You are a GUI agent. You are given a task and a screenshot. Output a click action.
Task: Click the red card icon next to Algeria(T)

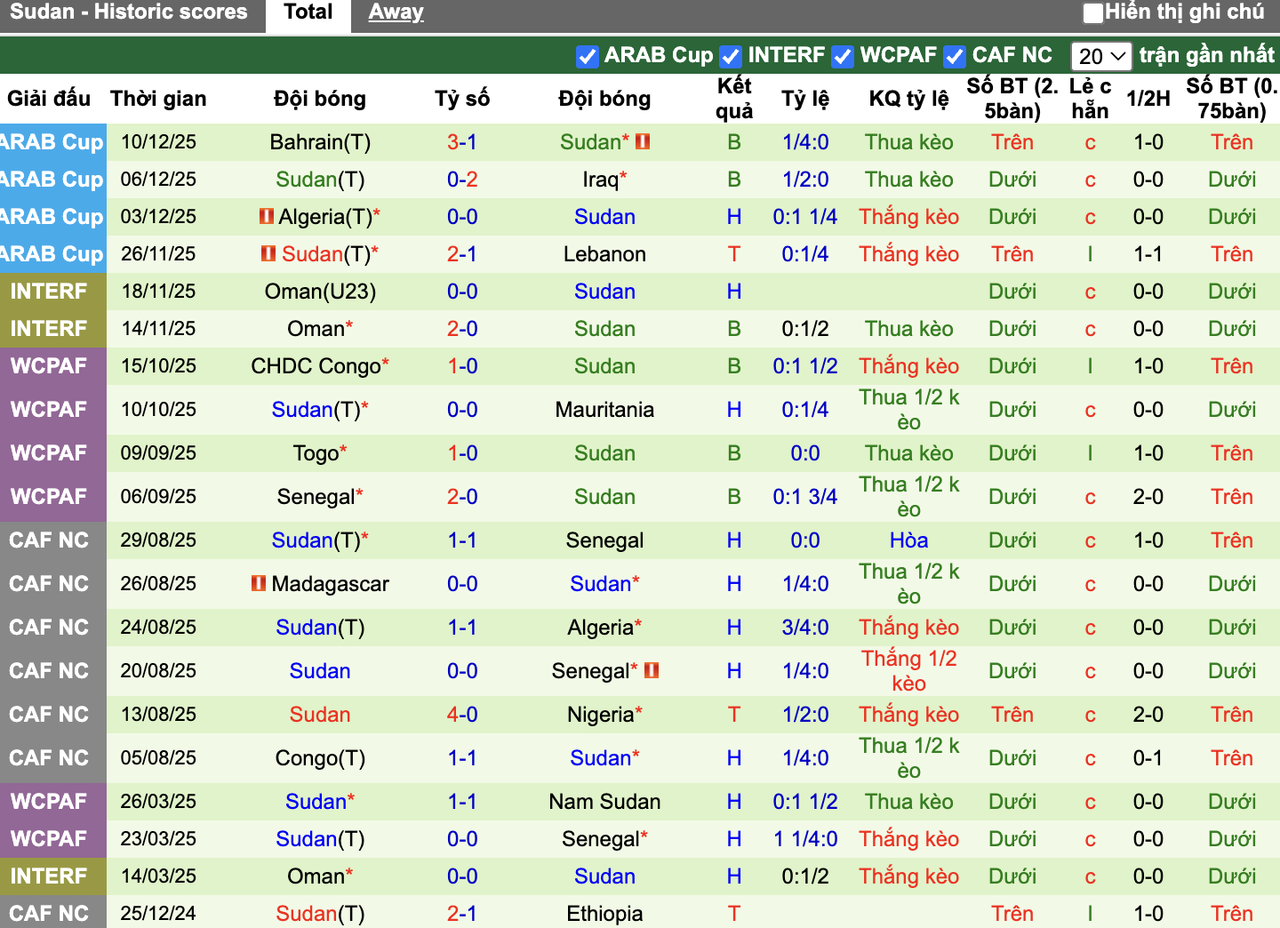pyautogui.click(x=266, y=217)
